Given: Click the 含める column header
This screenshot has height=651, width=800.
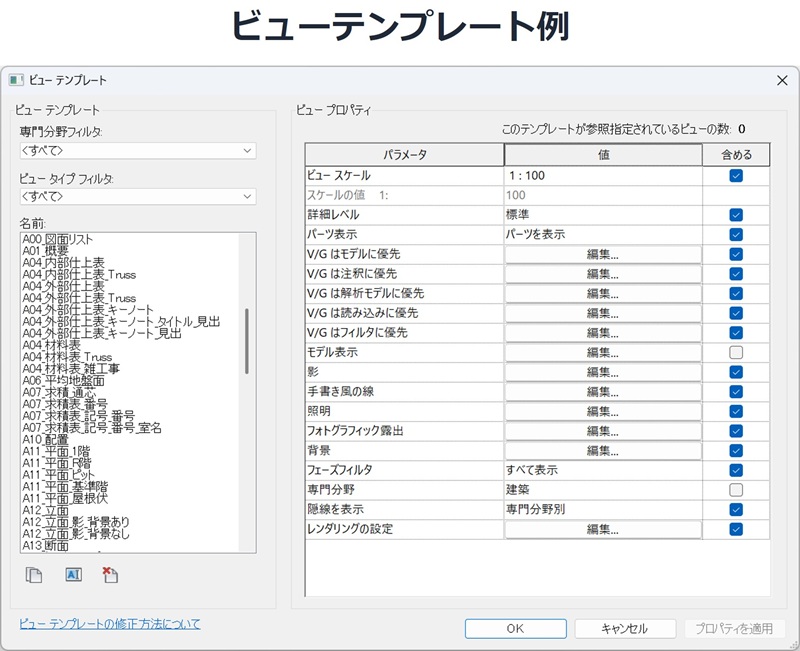Looking at the screenshot, I should coord(736,155).
